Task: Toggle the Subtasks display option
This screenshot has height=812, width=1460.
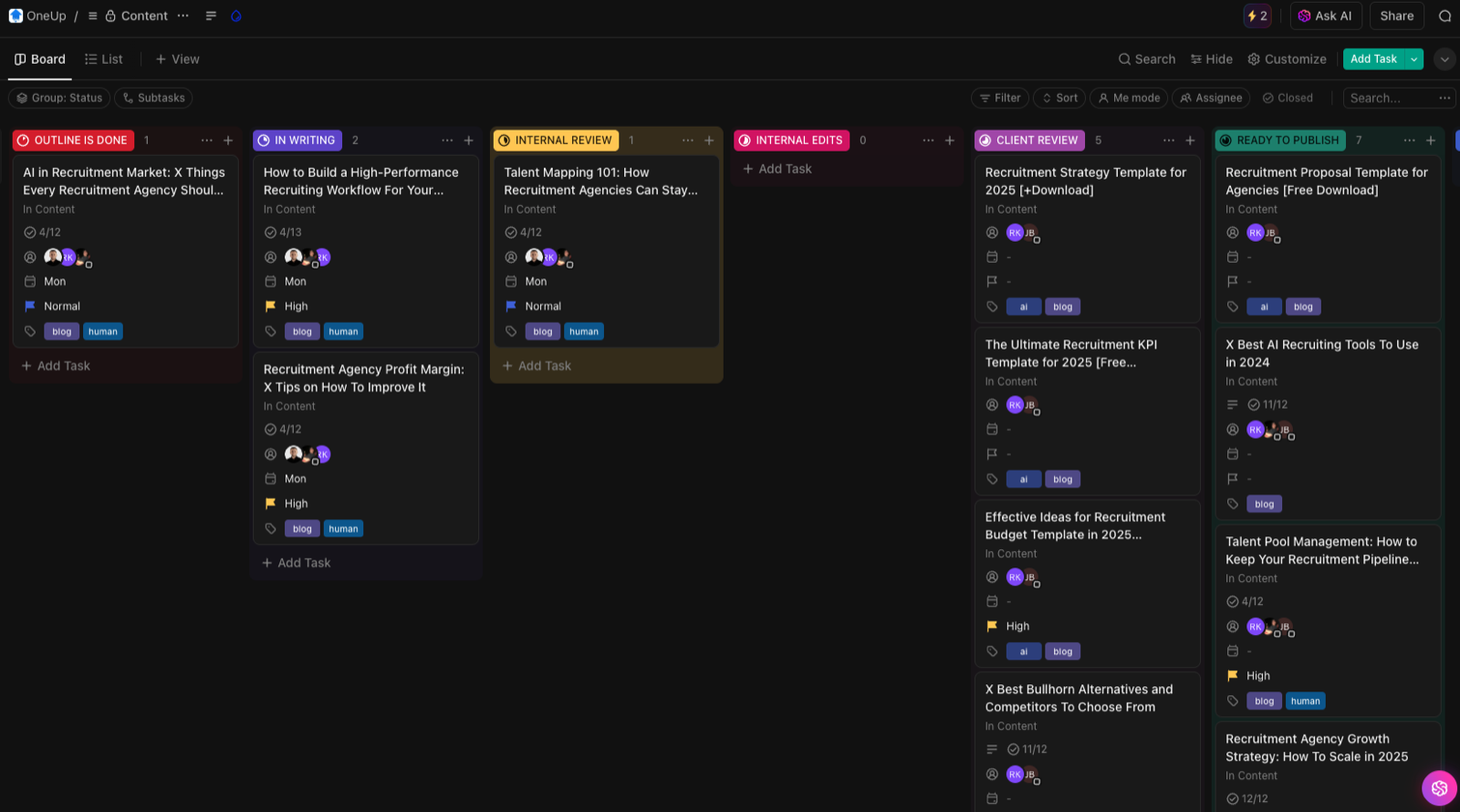Action: pyautogui.click(x=153, y=98)
